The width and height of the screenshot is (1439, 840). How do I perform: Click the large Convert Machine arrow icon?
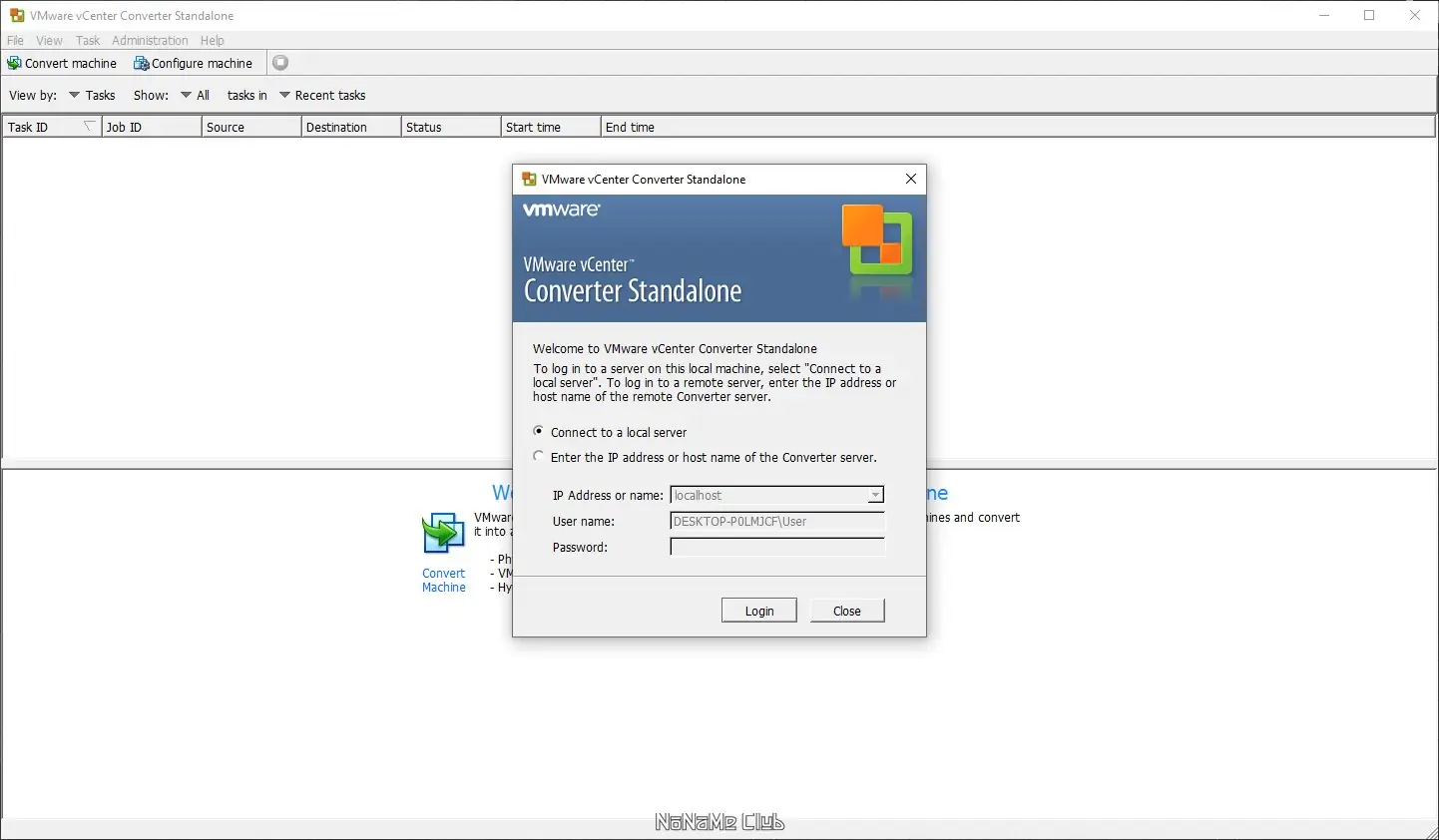coord(443,534)
